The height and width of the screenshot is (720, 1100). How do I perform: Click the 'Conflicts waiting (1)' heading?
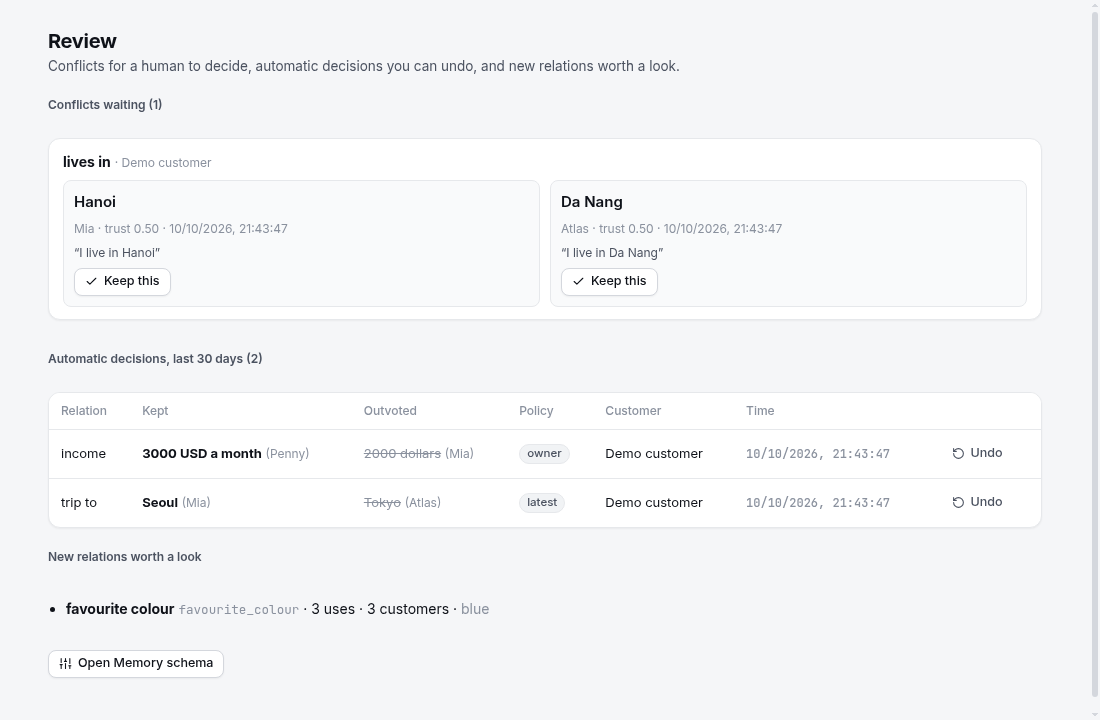(x=105, y=105)
